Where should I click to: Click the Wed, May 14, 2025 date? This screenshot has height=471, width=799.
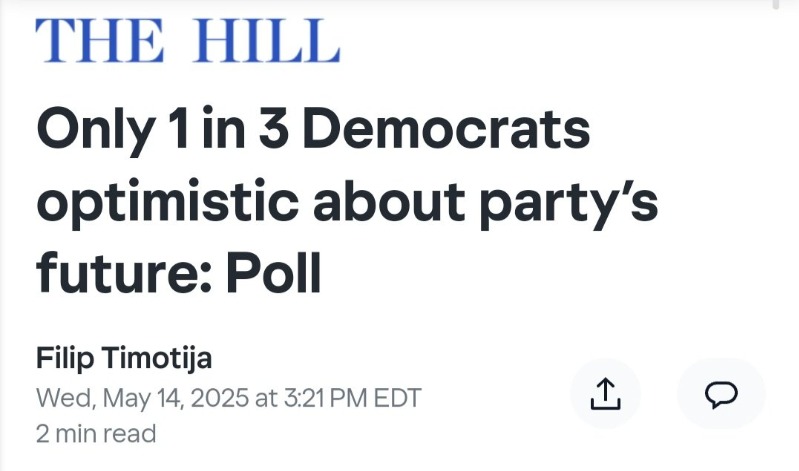click(142, 397)
